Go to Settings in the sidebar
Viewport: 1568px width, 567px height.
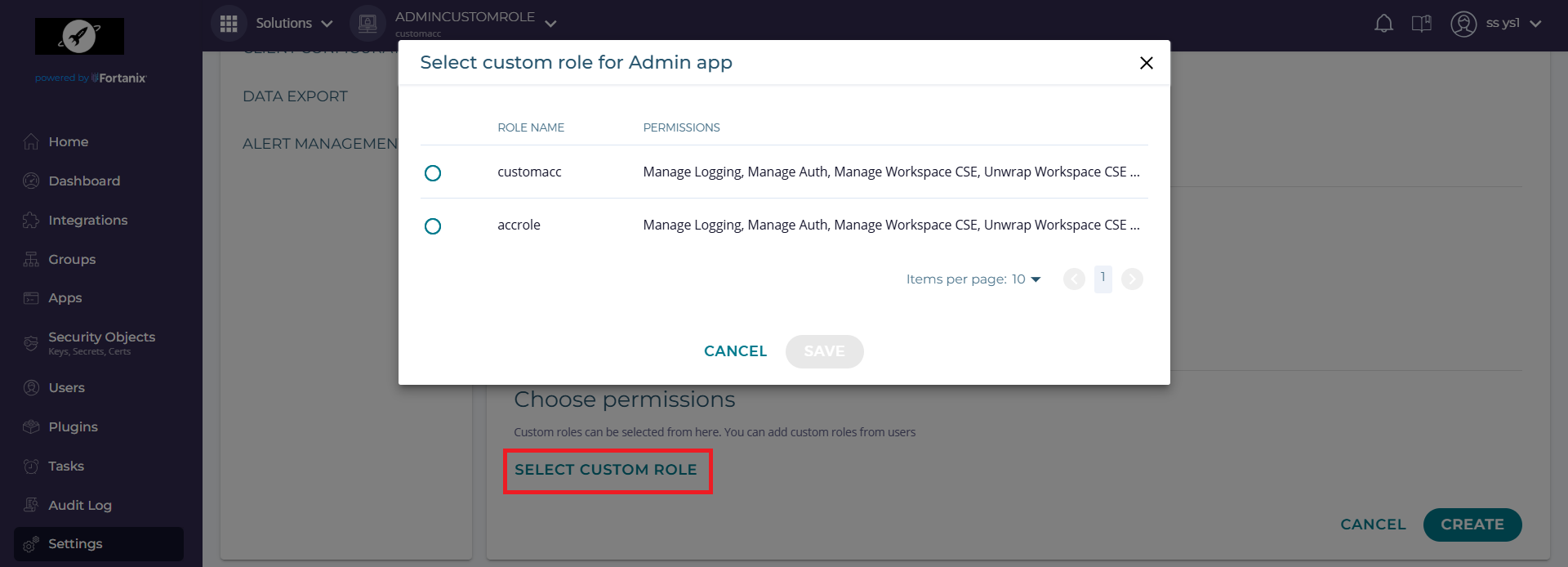75,544
